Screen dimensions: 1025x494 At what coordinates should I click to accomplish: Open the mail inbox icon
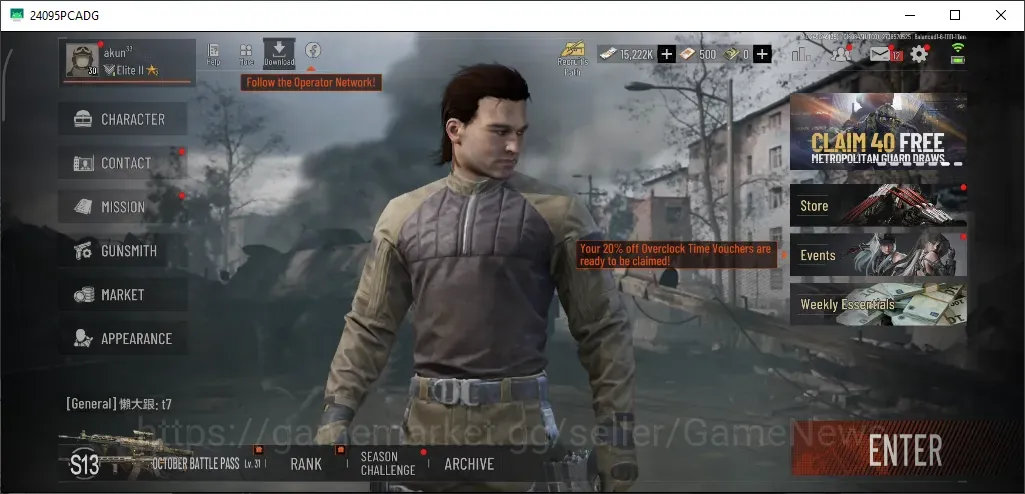click(x=882, y=54)
